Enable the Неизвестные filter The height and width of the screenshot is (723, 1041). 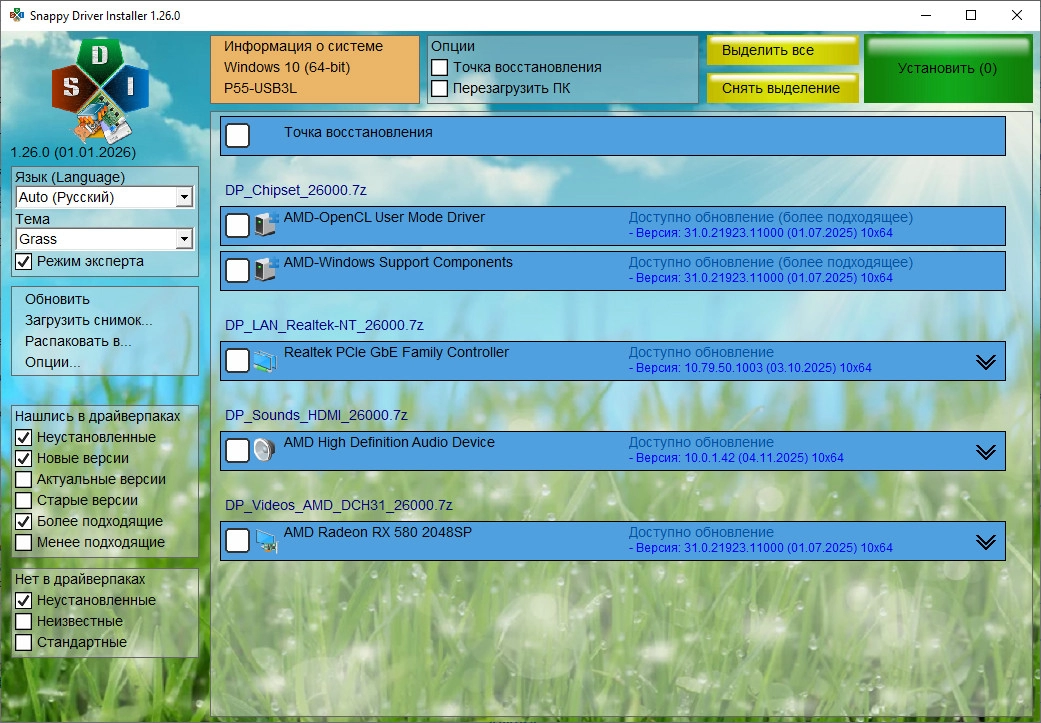(24, 621)
